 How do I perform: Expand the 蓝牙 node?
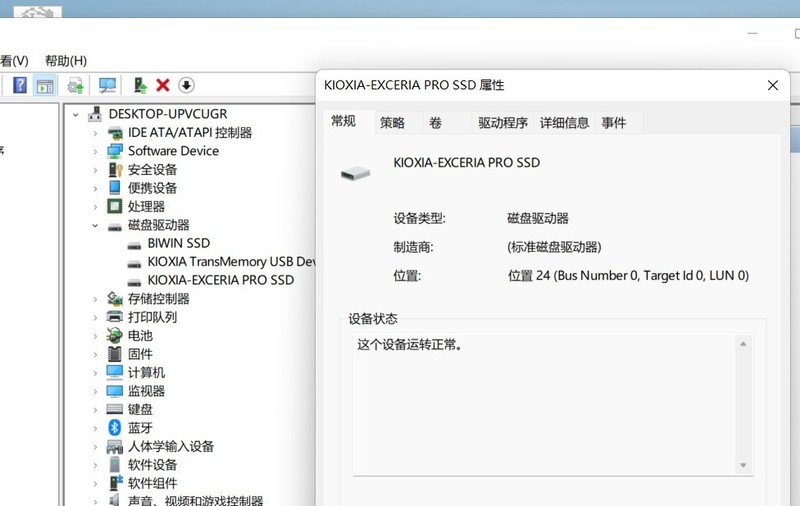point(95,428)
